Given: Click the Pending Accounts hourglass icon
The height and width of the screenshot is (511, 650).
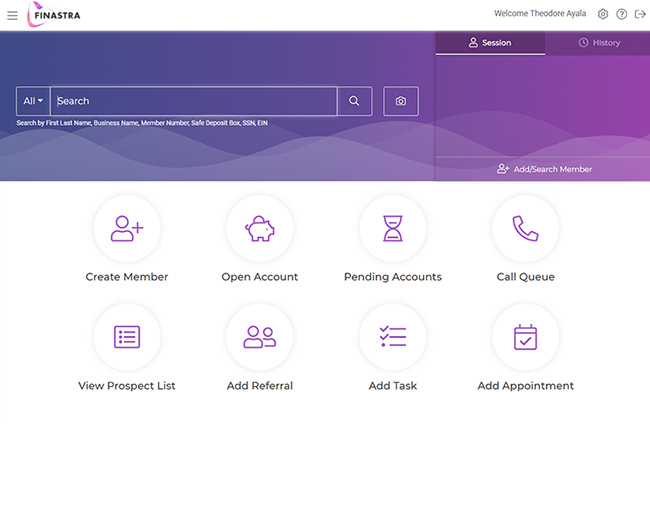Looking at the screenshot, I should coord(393,228).
